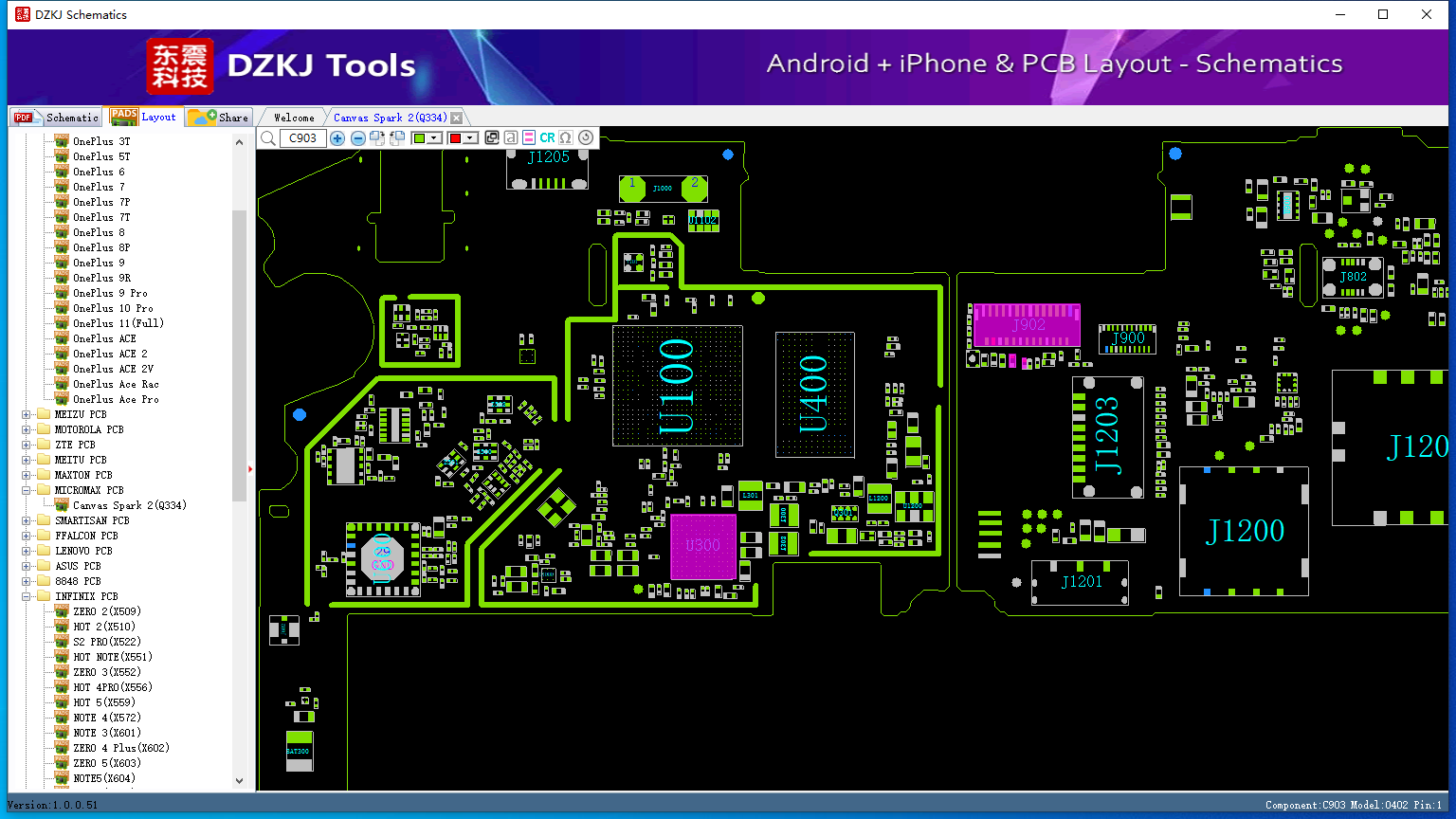Go to the Welcome tab
The width and height of the screenshot is (1456, 819).
[x=294, y=118]
